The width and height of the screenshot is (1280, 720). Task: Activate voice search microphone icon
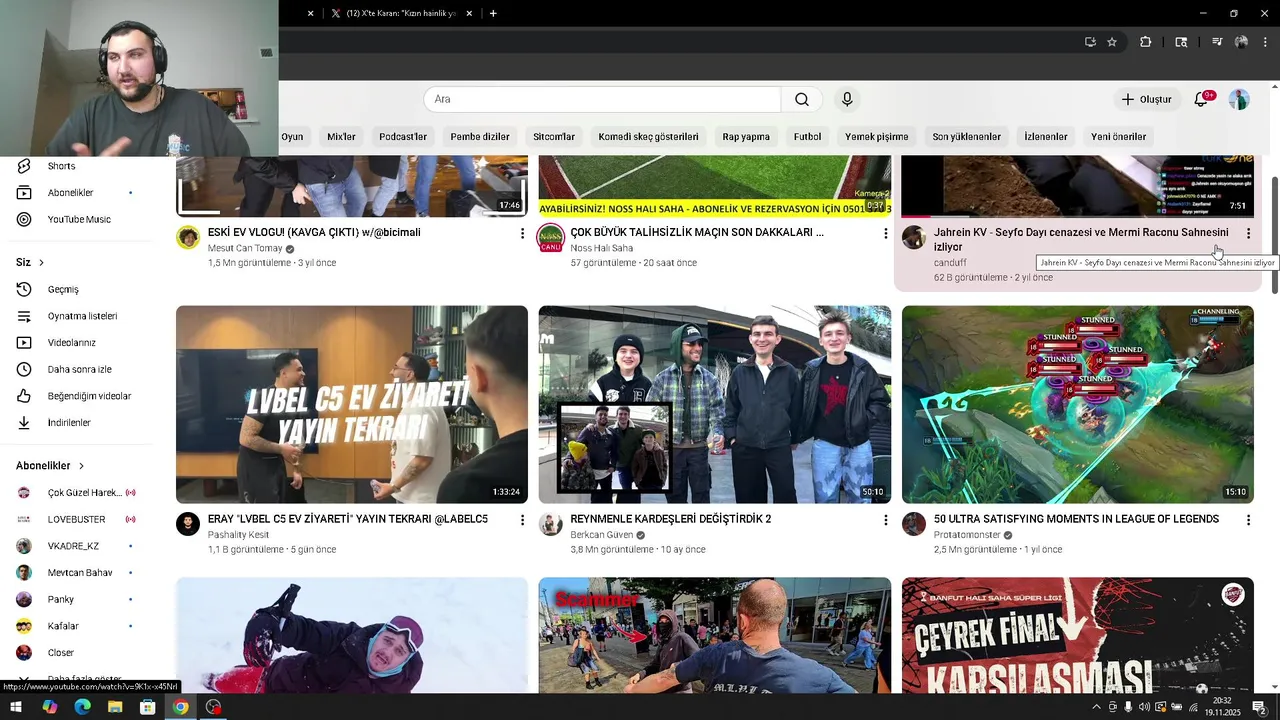[x=847, y=99]
